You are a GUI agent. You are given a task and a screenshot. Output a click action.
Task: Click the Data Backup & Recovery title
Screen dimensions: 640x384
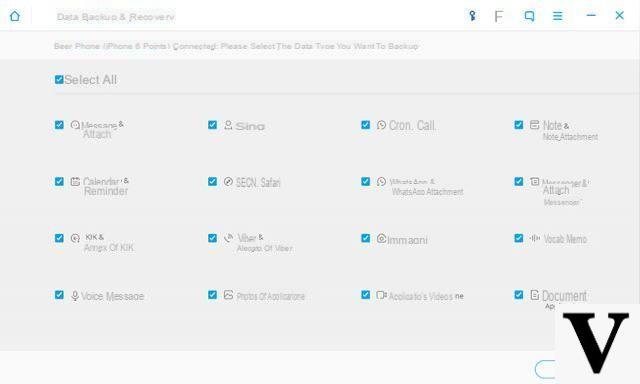coord(116,17)
